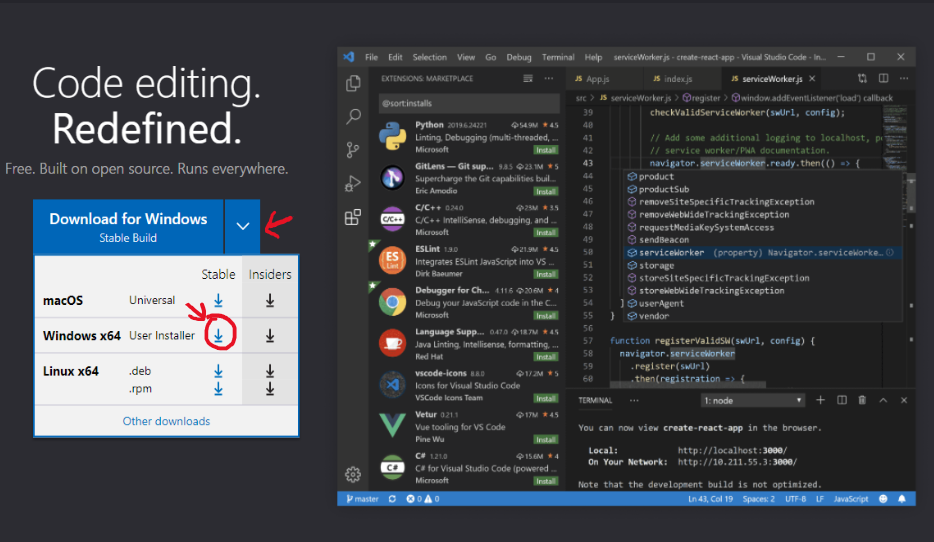The width and height of the screenshot is (934, 542).
Task: Click the open changes compare icon
Action: coord(863,79)
